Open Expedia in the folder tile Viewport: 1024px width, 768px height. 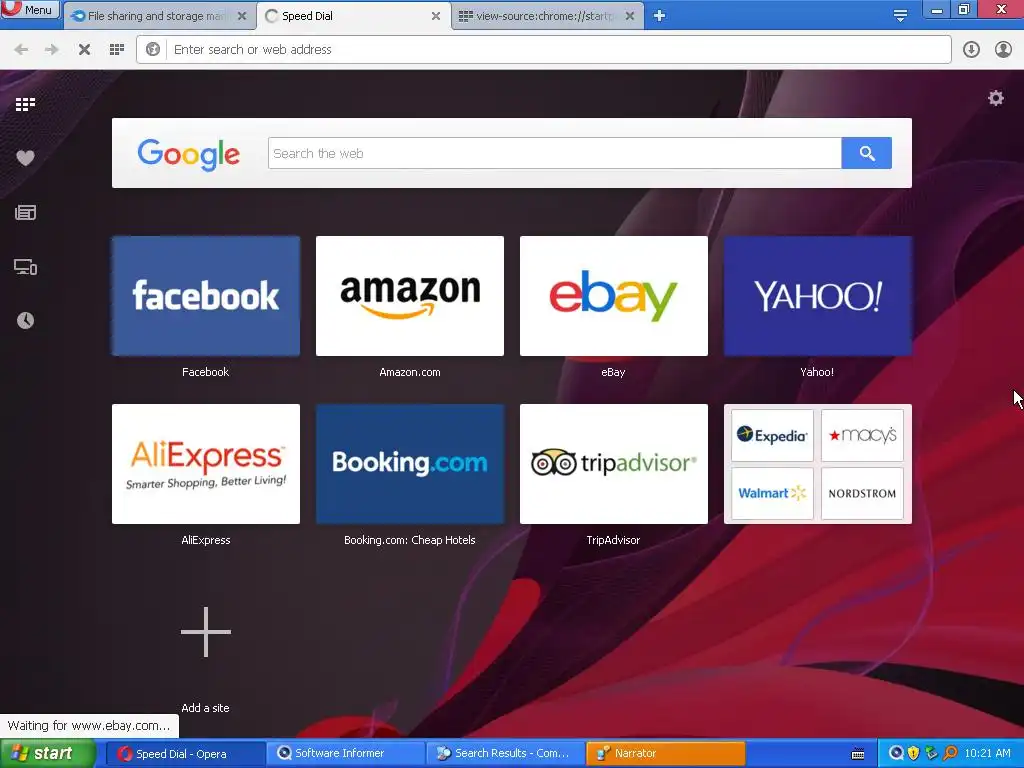coord(772,436)
